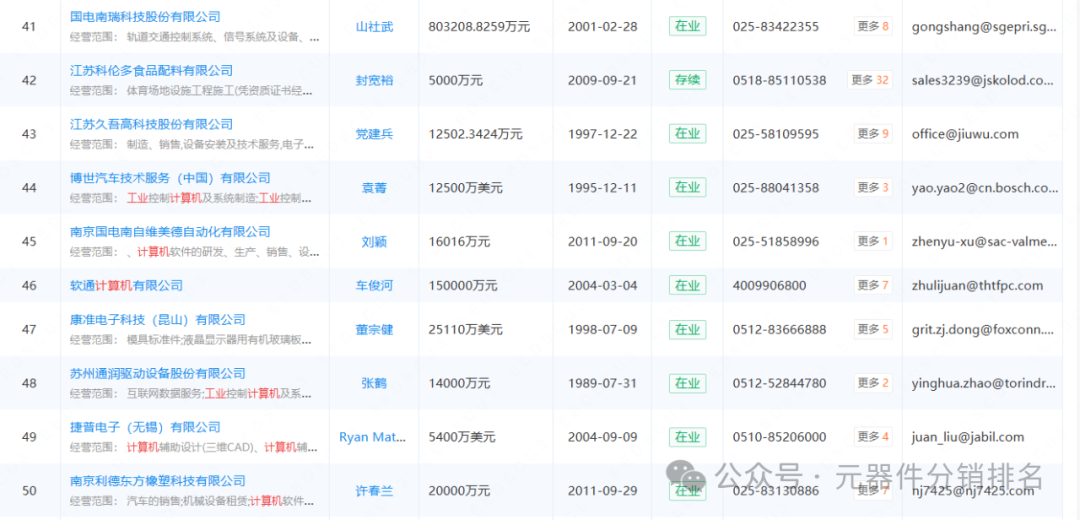Open company 南京国电南自维美德自动化有限公司
The width and height of the screenshot is (1080, 520).
tap(170, 232)
